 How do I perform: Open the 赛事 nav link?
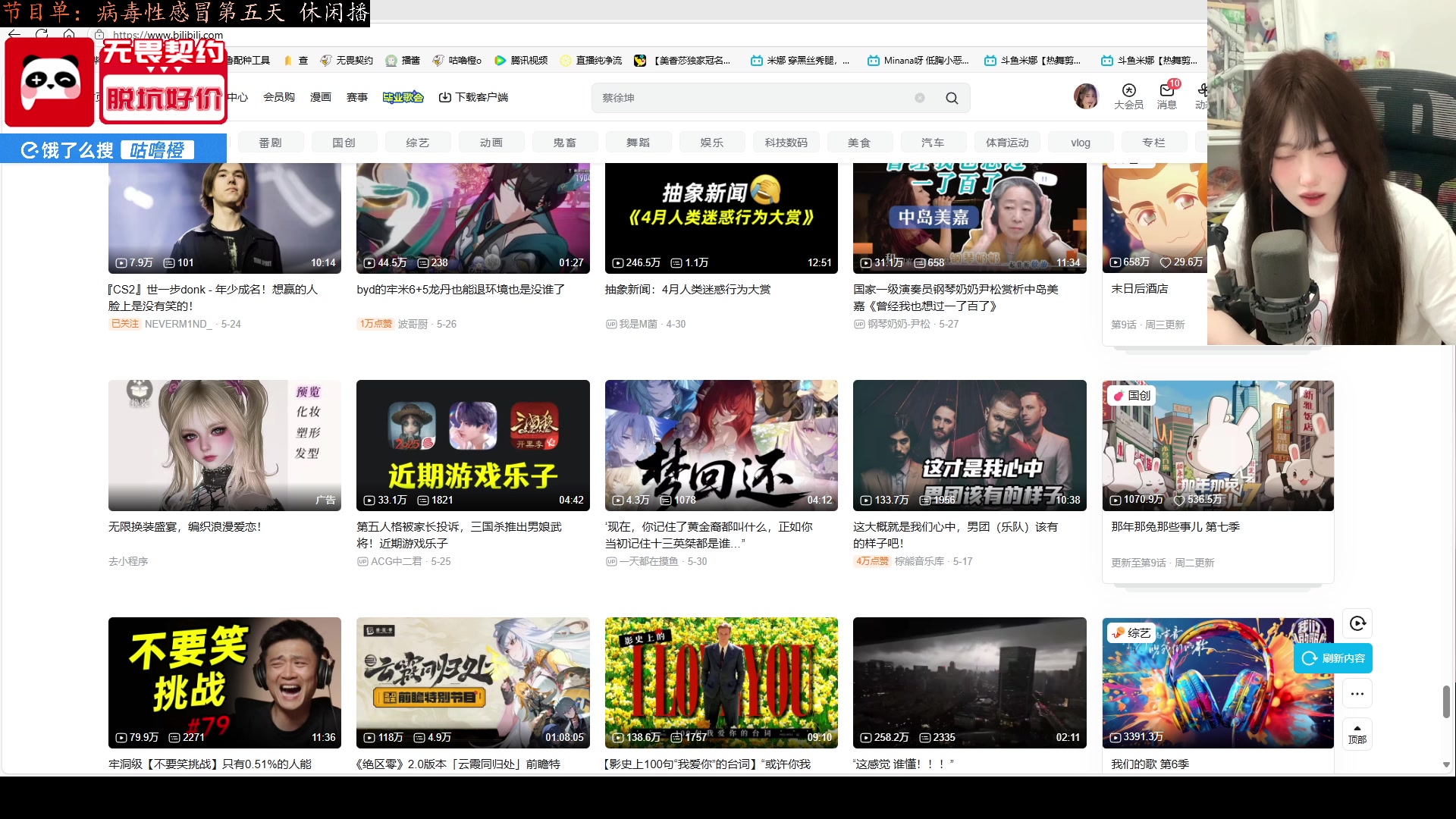pos(357,97)
